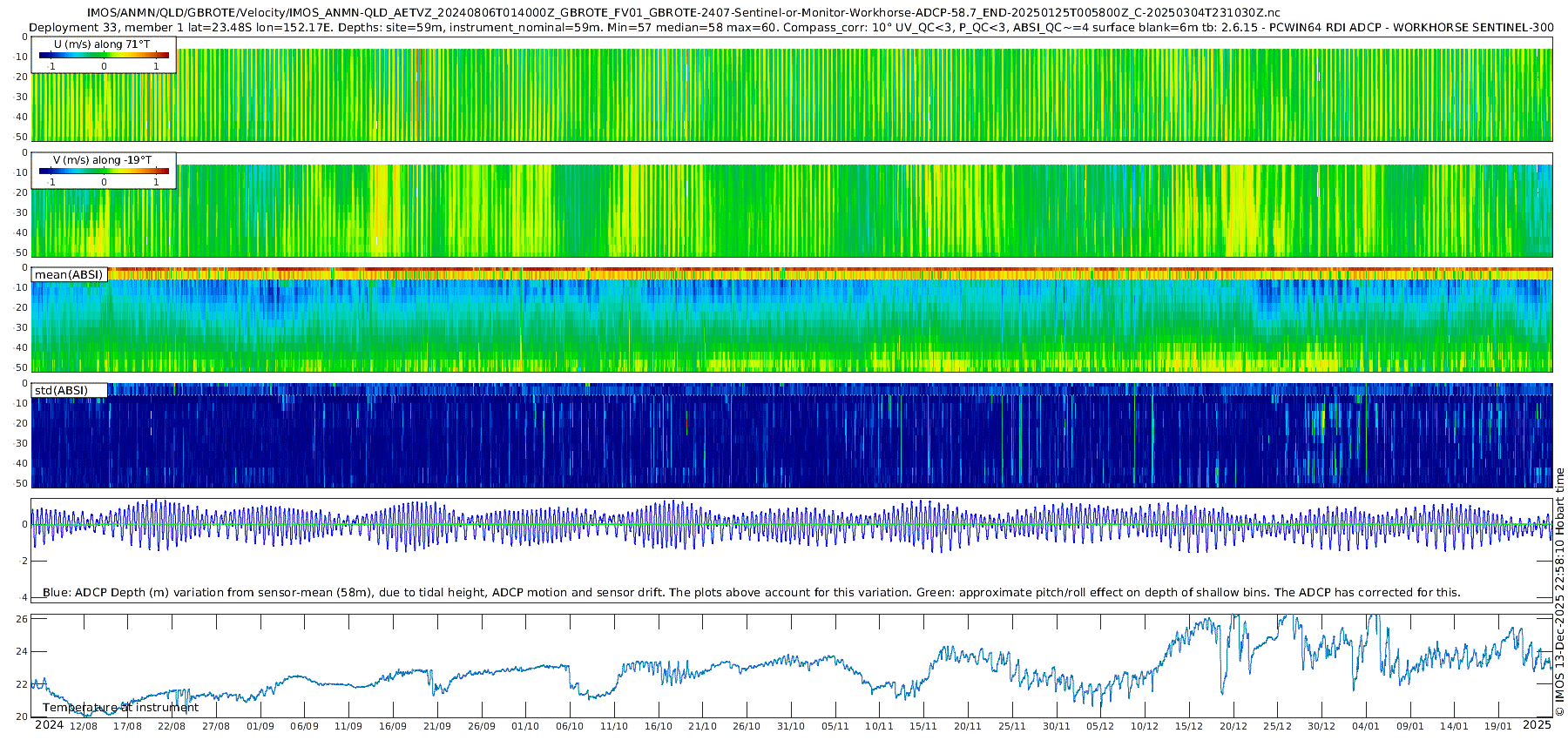The width and height of the screenshot is (1568, 740).
Task: Click the blue ADCP depth description caption
Action: (x=751, y=593)
